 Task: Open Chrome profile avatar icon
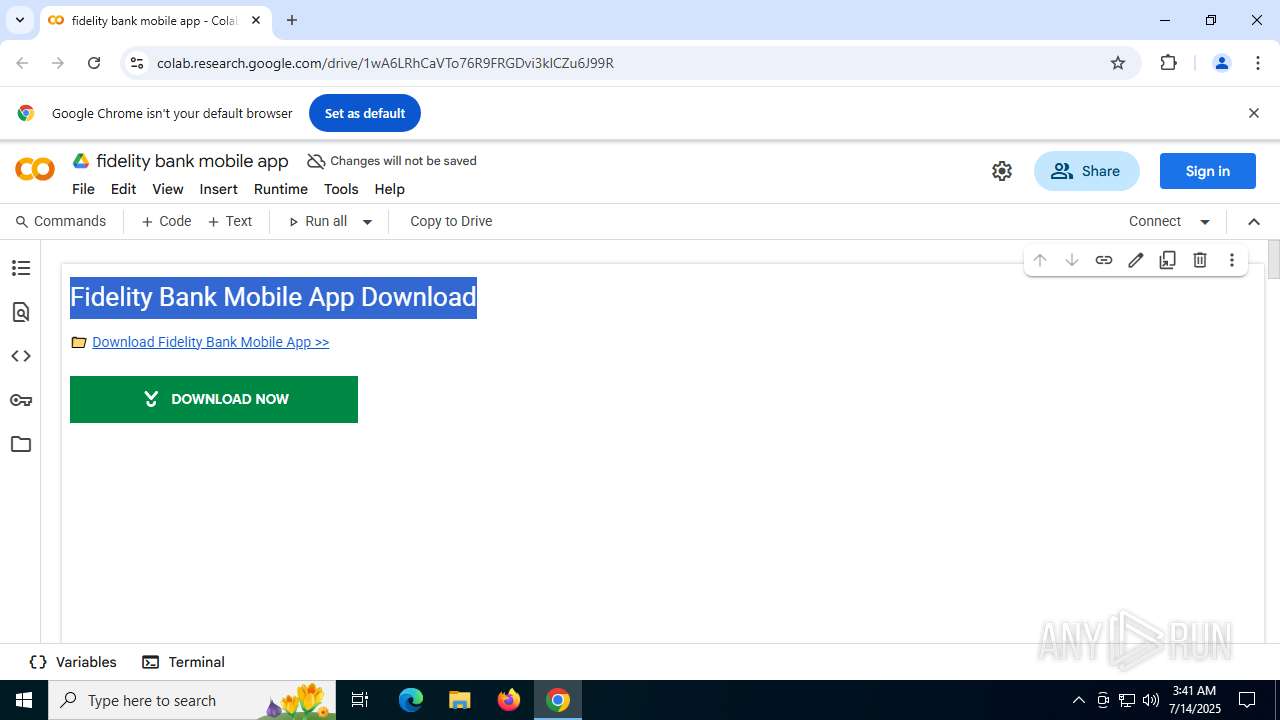[x=1221, y=63]
